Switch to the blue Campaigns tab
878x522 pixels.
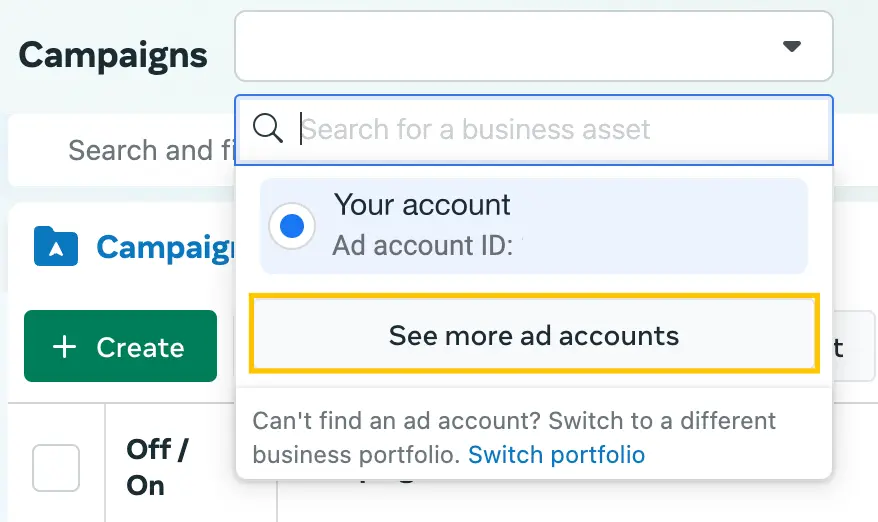165,247
